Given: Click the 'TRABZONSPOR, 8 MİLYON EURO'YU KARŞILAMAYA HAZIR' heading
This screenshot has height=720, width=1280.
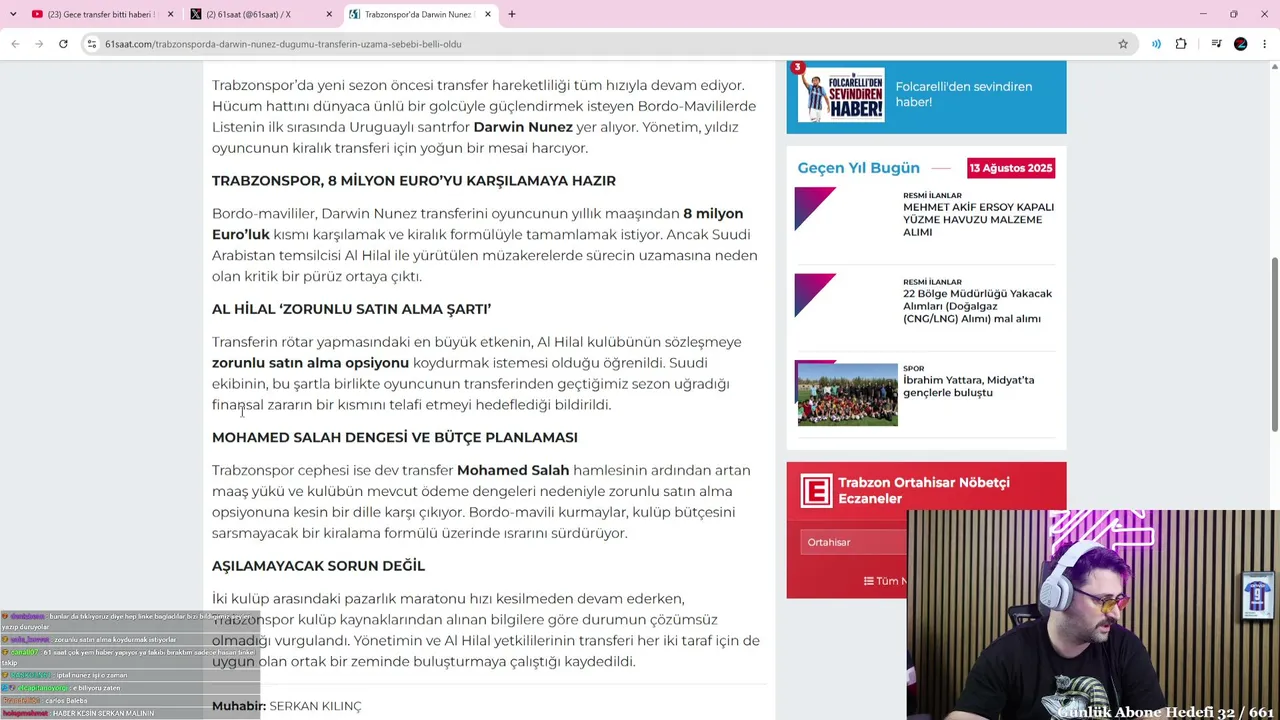Looking at the screenshot, I should click(x=414, y=181).
